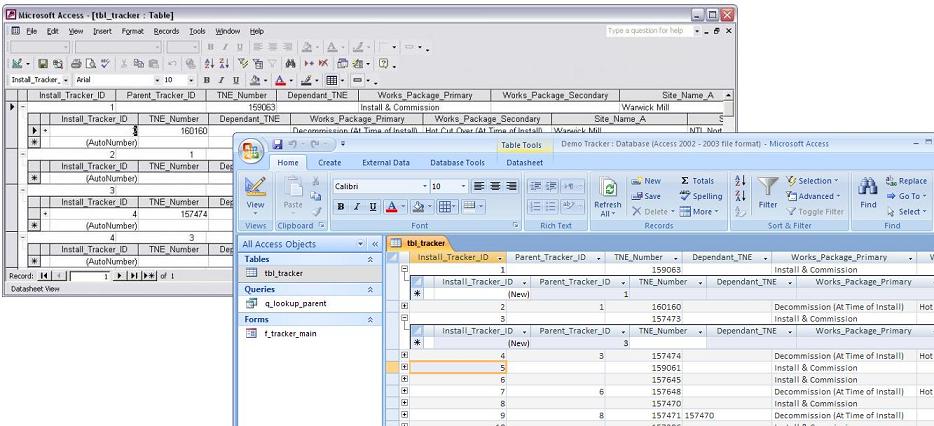Image resolution: width=934 pixels, height=426 pixels.
Task: Collapse the Queries group in navigation pane
Action: point(371,289)
